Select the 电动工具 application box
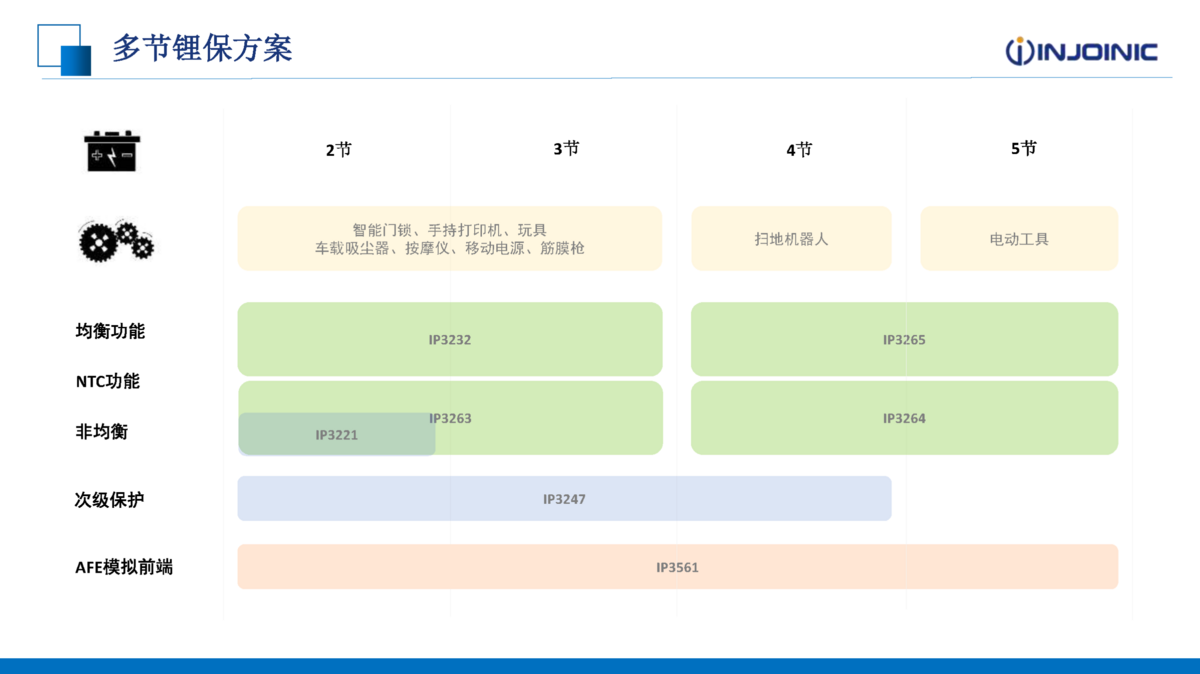 [x=1019, y=239]
